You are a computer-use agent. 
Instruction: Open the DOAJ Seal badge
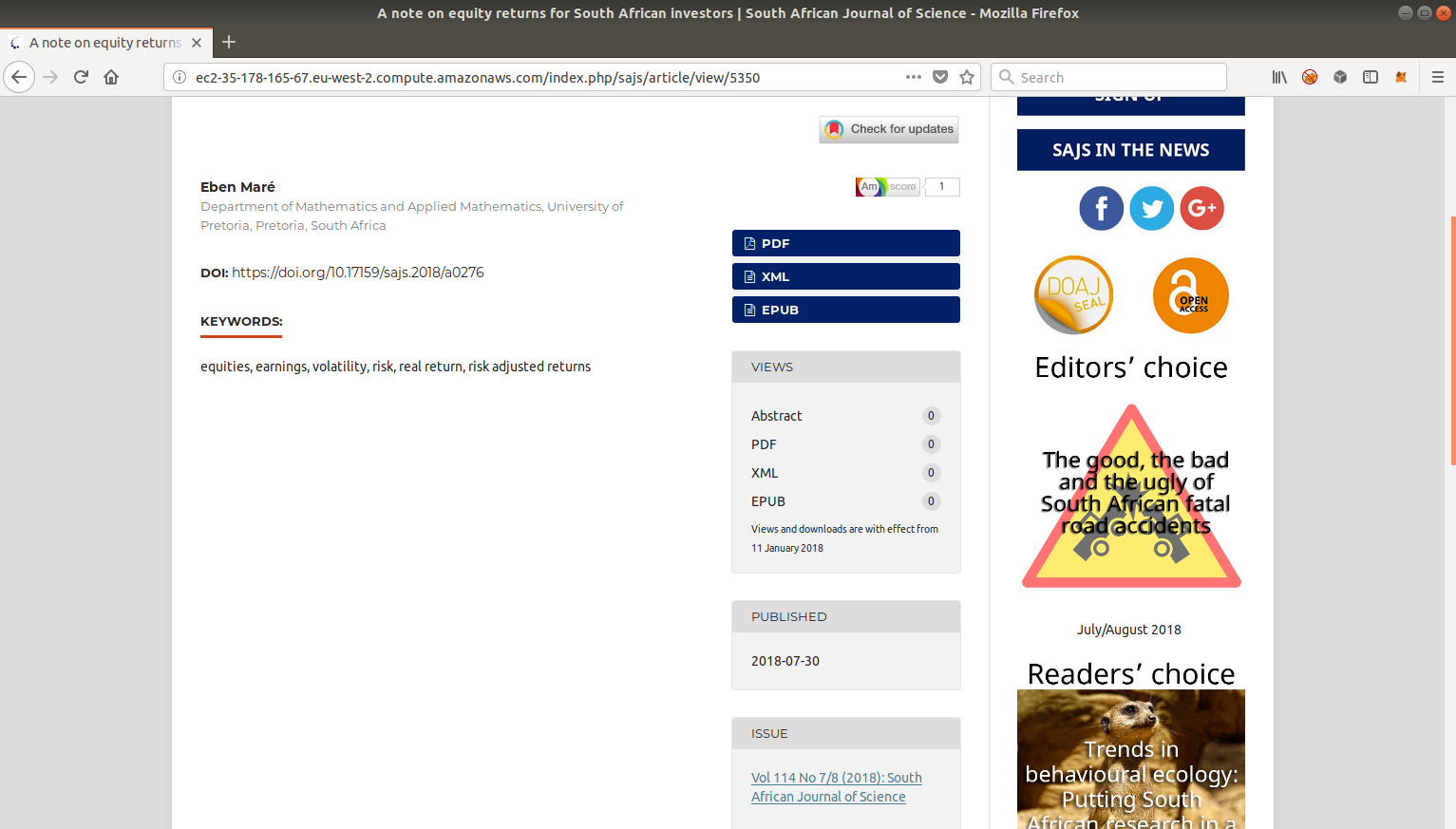[1073, 295]
